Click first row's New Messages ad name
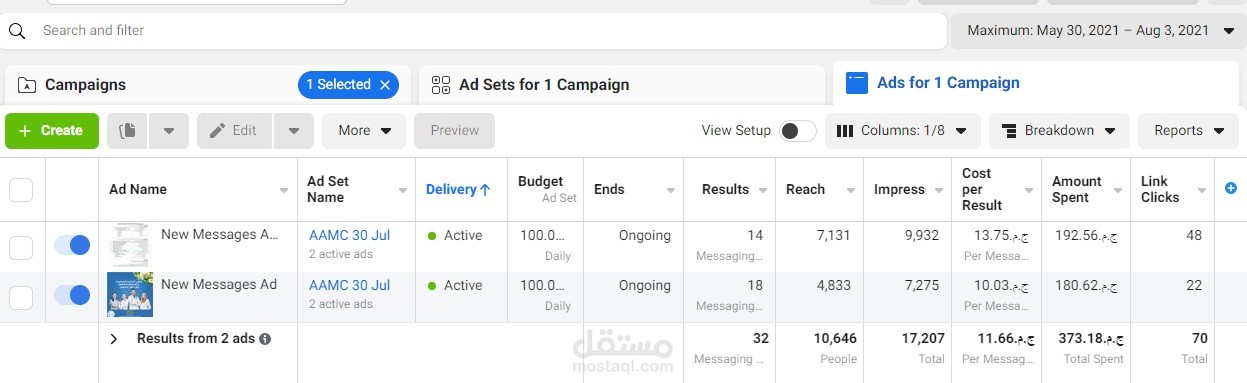The image size is (1247, 383). click(x=219, y=235)
